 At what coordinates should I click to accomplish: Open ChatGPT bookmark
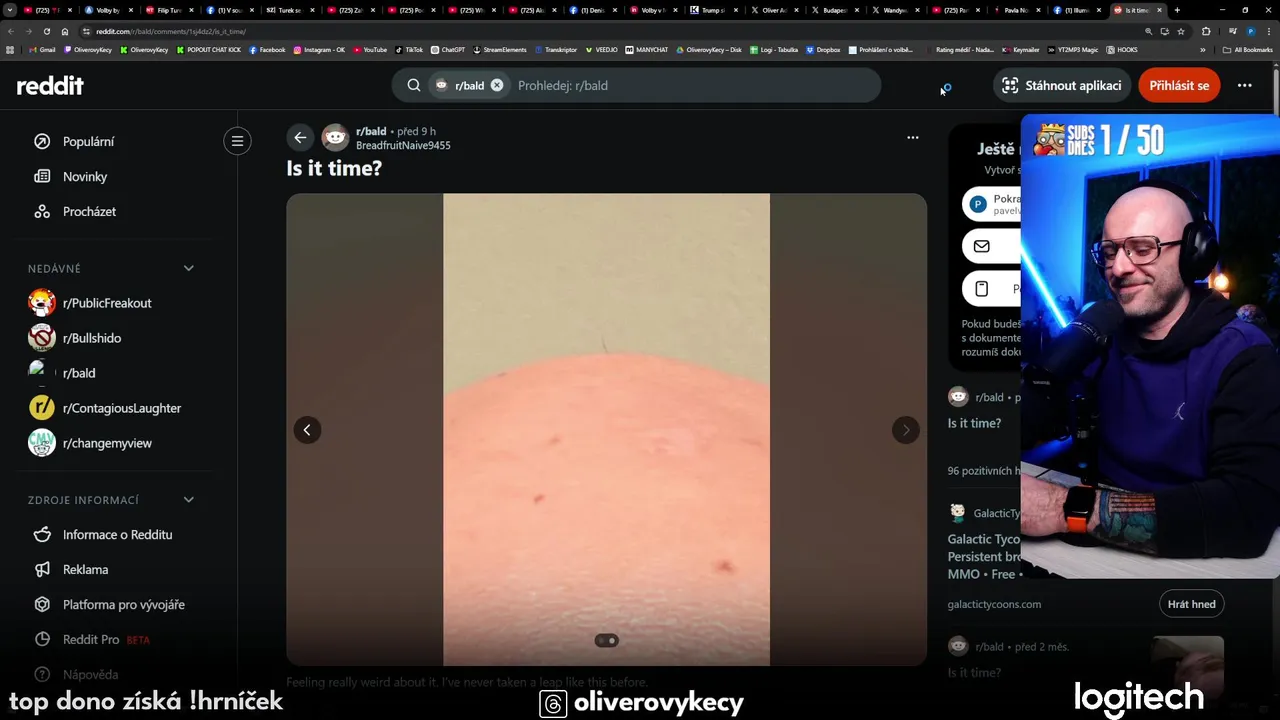[x=448, y=49]
